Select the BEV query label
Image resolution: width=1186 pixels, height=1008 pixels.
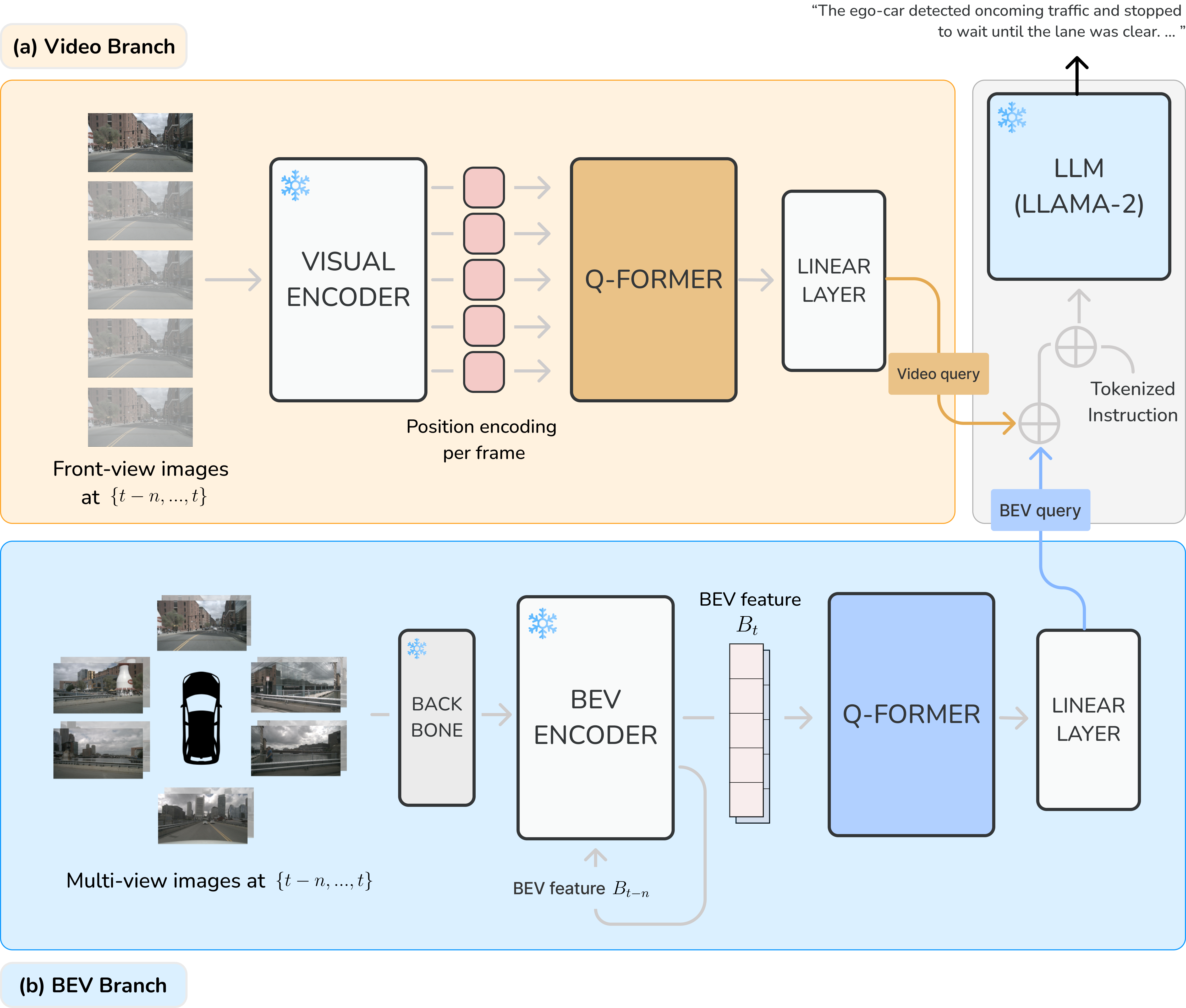[x=1040, y=510]
